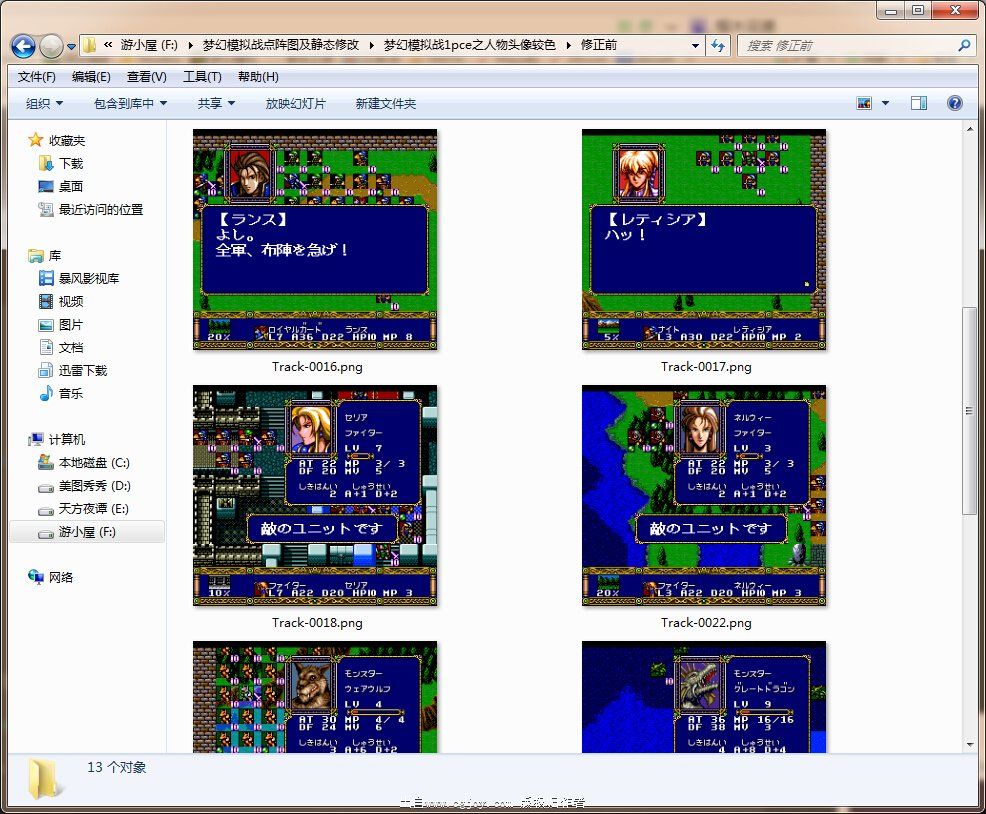Click the 新建文件夹 button

pyautogui.click(x=385, y=103)
